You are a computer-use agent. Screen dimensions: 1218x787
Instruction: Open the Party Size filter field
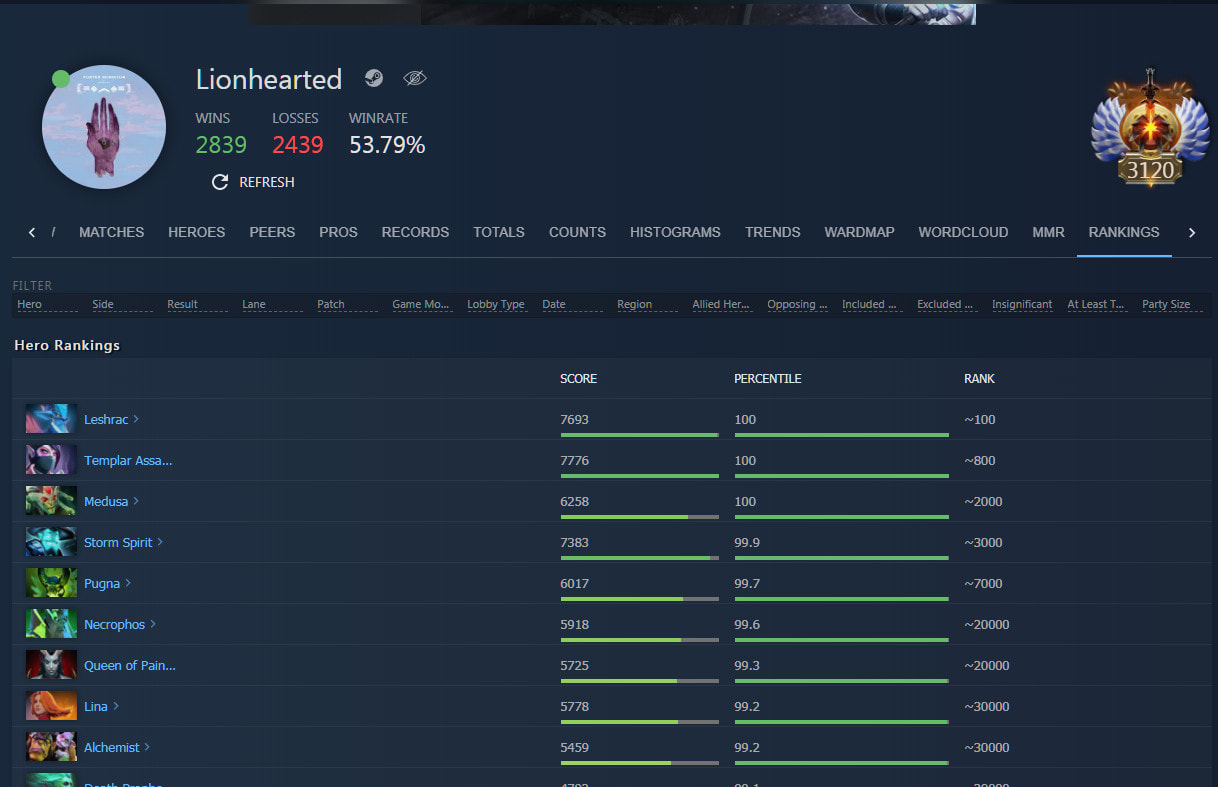pos(1173,304)
